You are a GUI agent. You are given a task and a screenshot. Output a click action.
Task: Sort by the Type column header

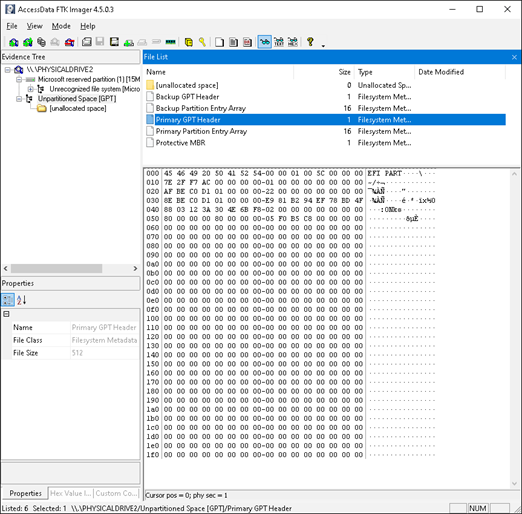pos(384,72)
